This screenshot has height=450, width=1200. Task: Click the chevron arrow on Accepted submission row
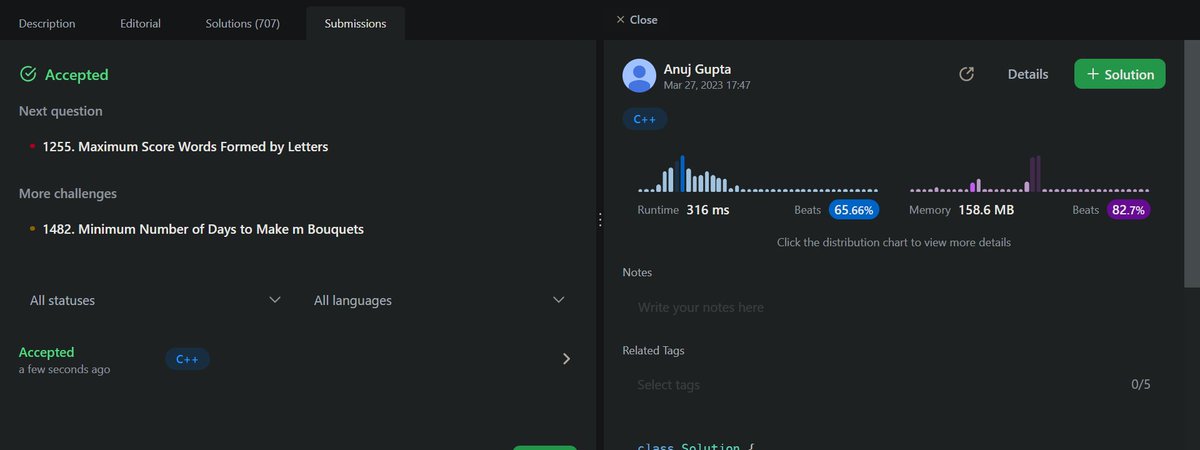(567, 359)
